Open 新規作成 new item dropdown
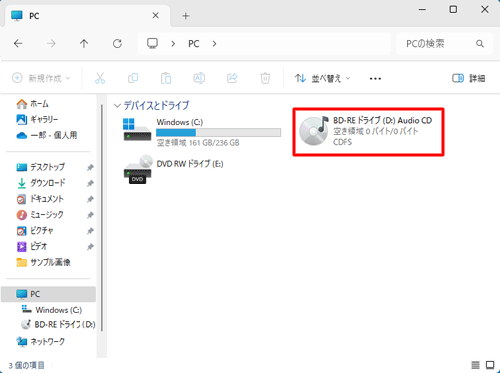Viewport: 500px width, 373px height. click(x=41, y=78)
